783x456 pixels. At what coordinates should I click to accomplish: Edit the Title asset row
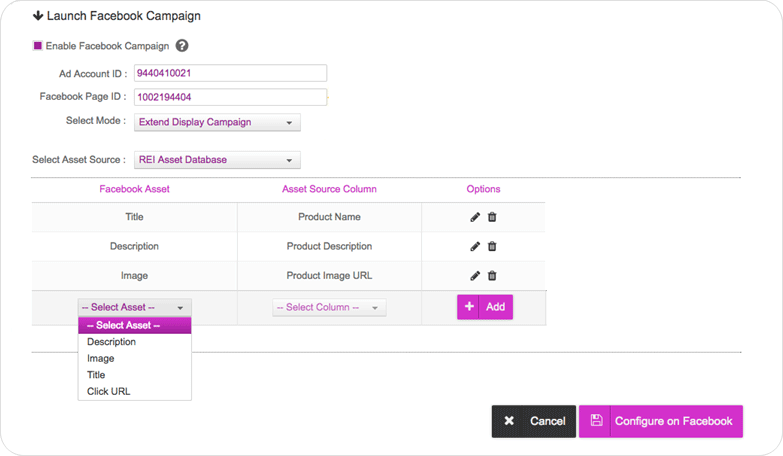click(x=475, y=217)
